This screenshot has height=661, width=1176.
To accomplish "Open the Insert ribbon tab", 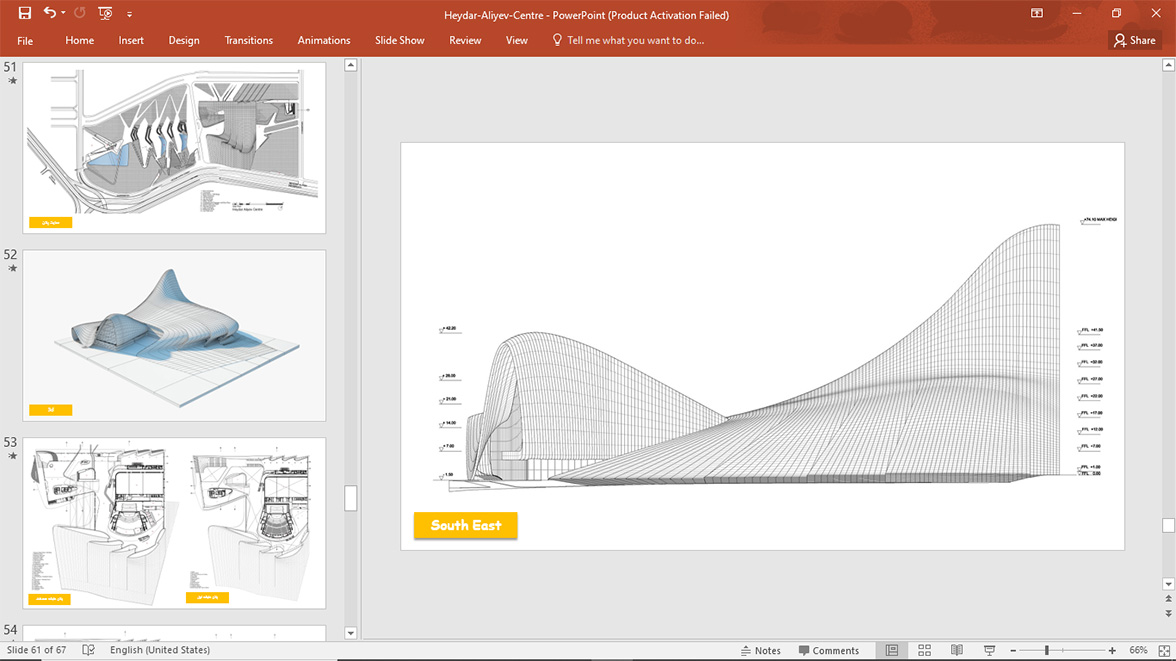I will (131, 41).
